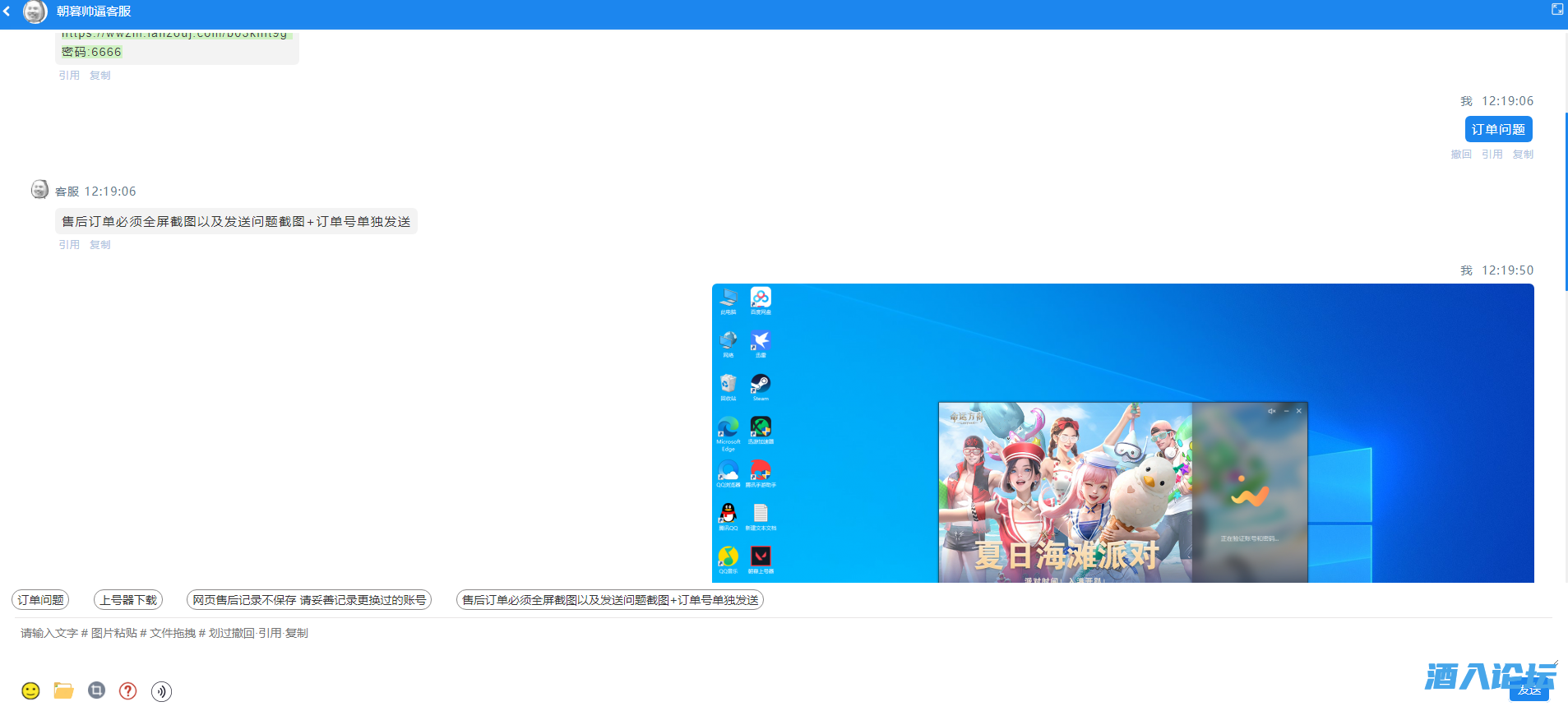Start the screenshot capture tool

97,690
